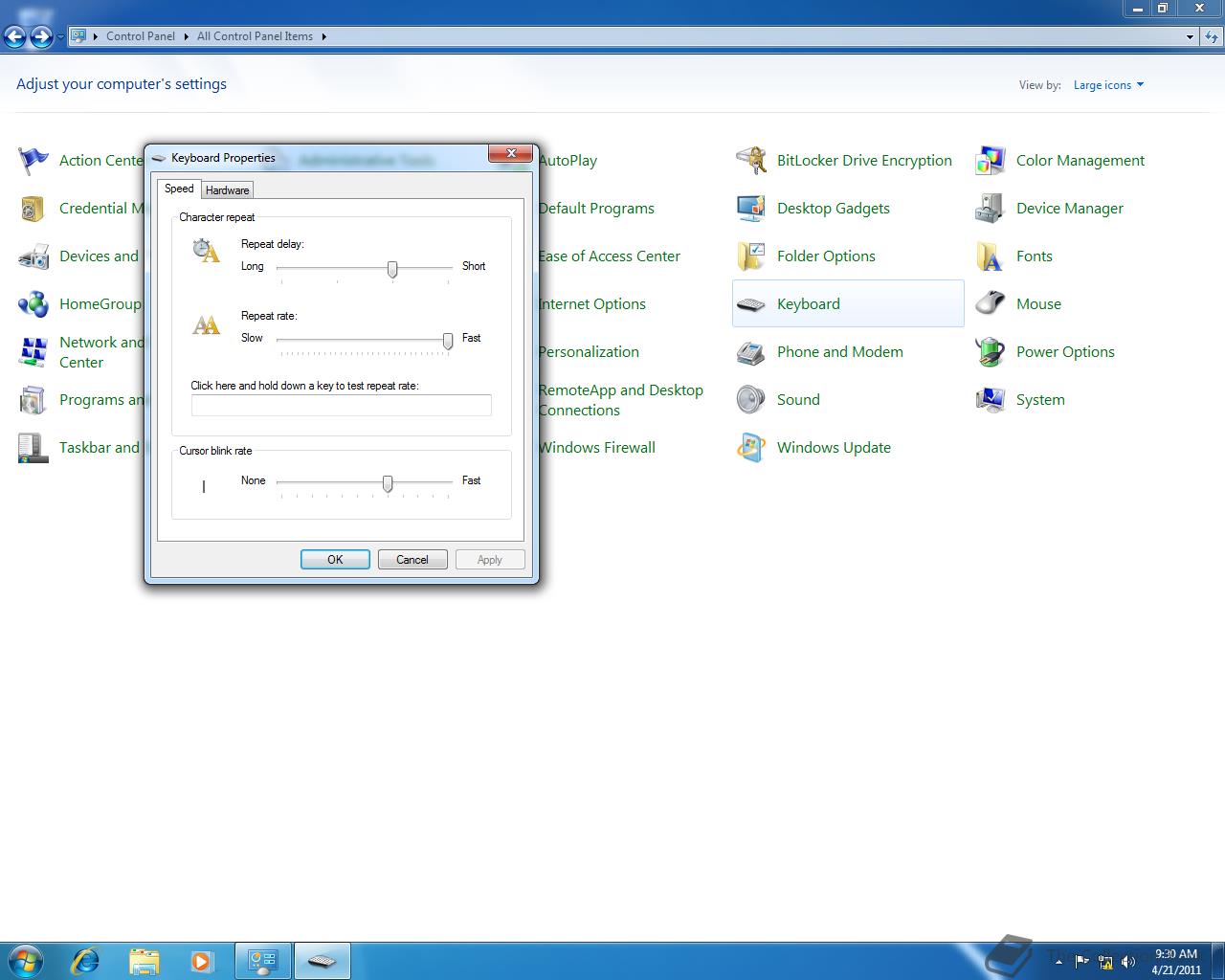Click the Keyboard control panel icon
This screenshot has width=1225, height=980.
[751, 304]
